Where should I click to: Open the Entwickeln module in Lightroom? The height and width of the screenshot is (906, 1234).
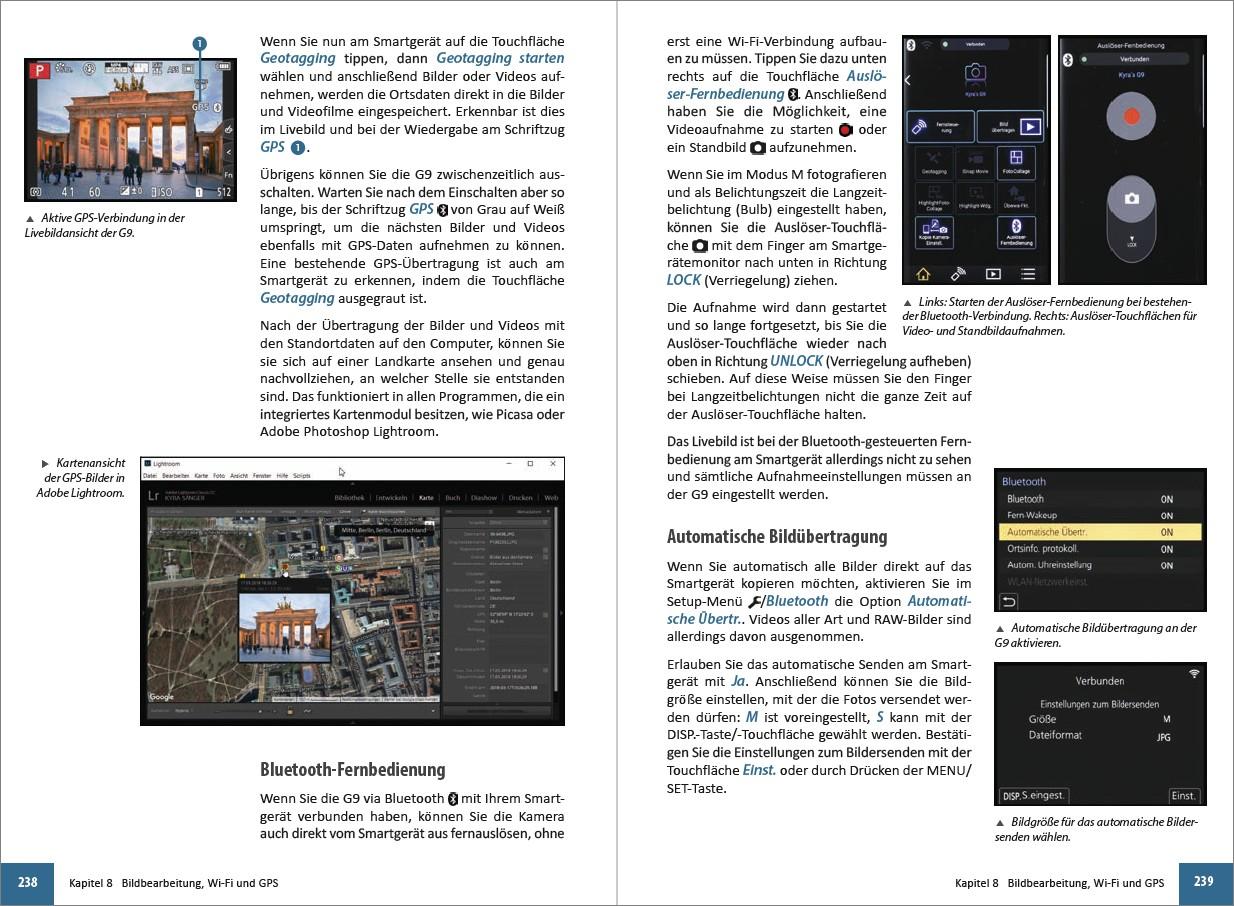[x=393, y=497]
